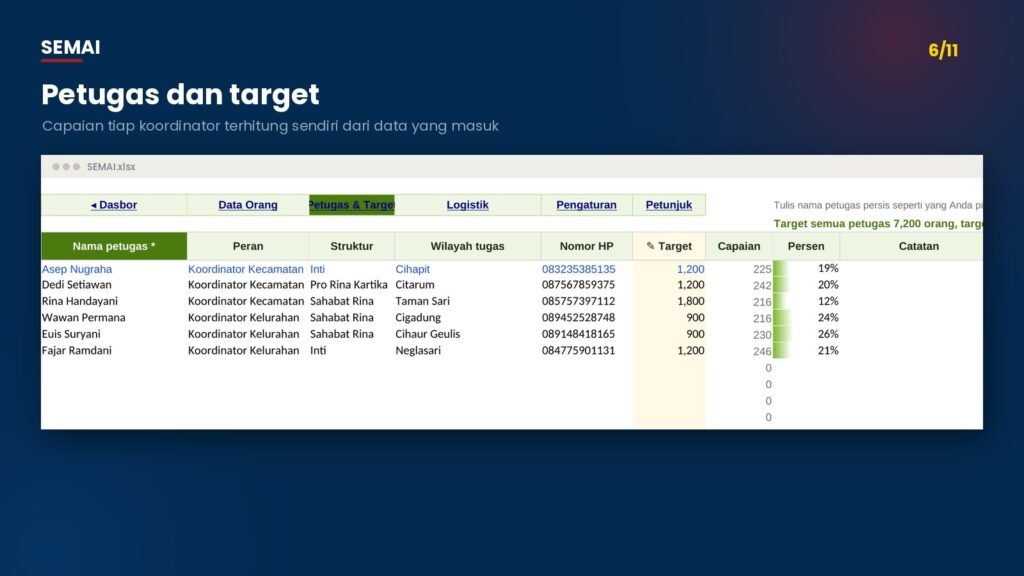Open the Petunjuk link
Image resolution: width=1024 pixels, height=576 pixels.
[x=669, y=205]
